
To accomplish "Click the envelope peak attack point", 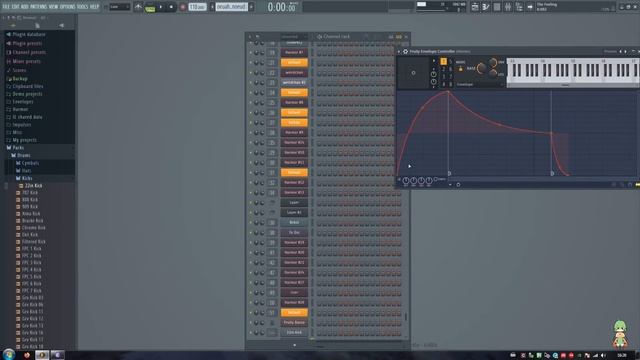I will [448, 92].
